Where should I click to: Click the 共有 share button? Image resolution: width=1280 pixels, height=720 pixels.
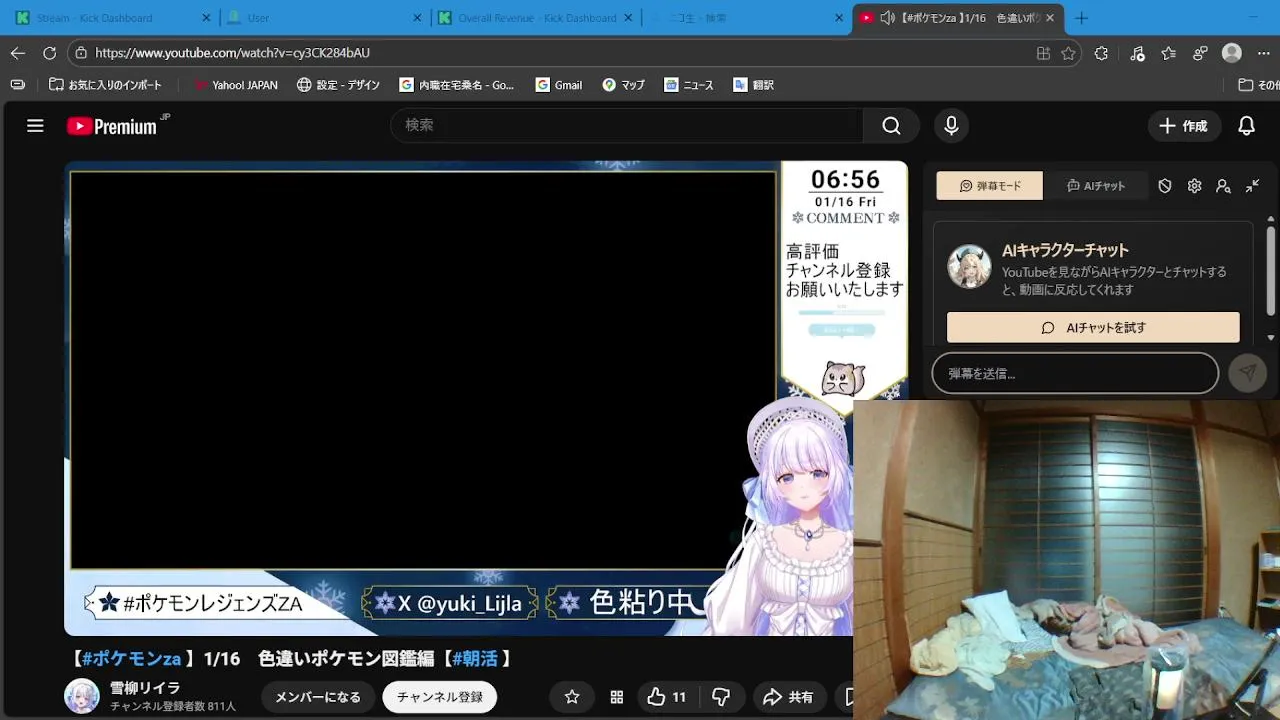[x=788, y=697]
